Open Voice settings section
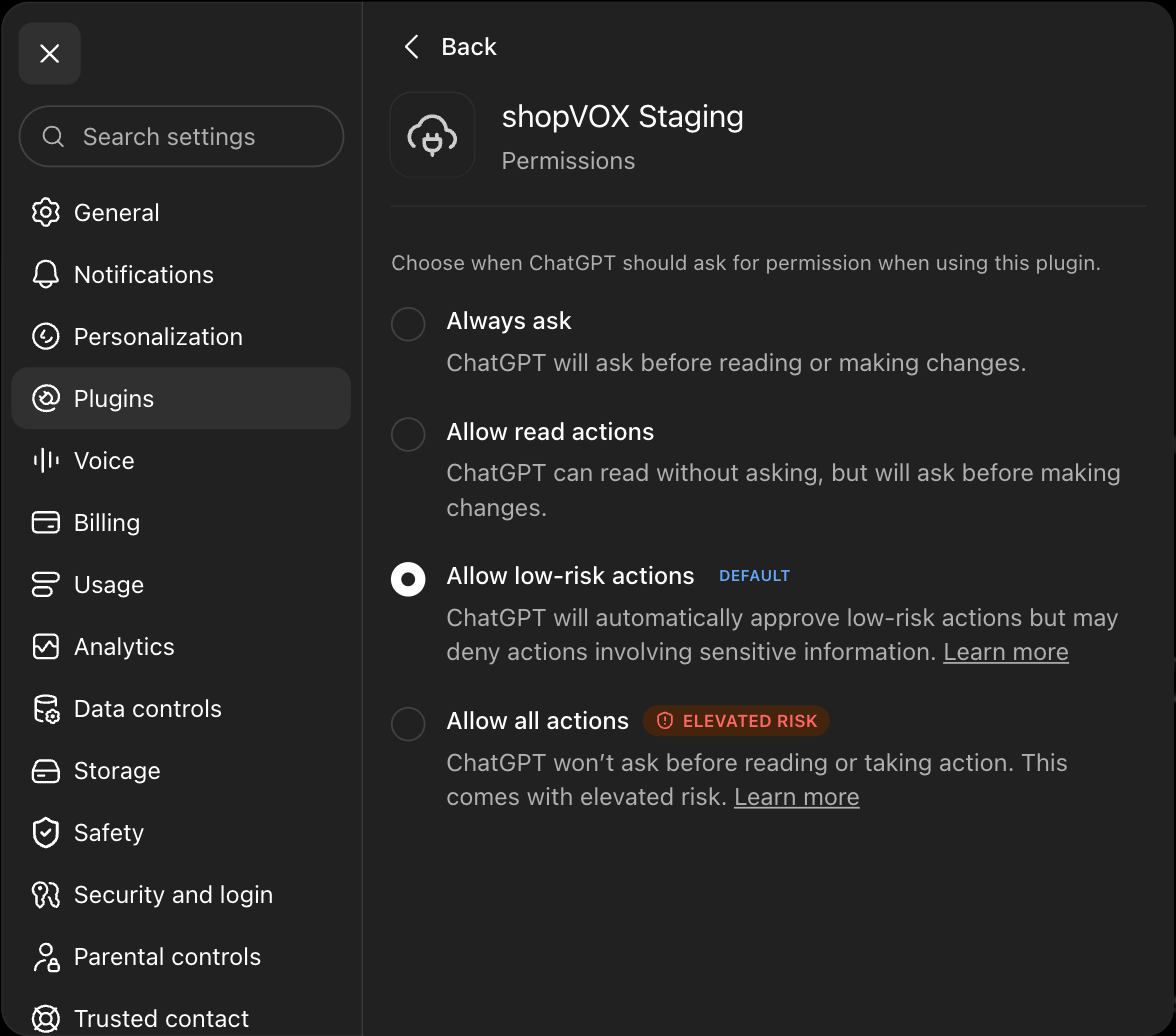This screenshot has width=1176, height=1036. 182,460
